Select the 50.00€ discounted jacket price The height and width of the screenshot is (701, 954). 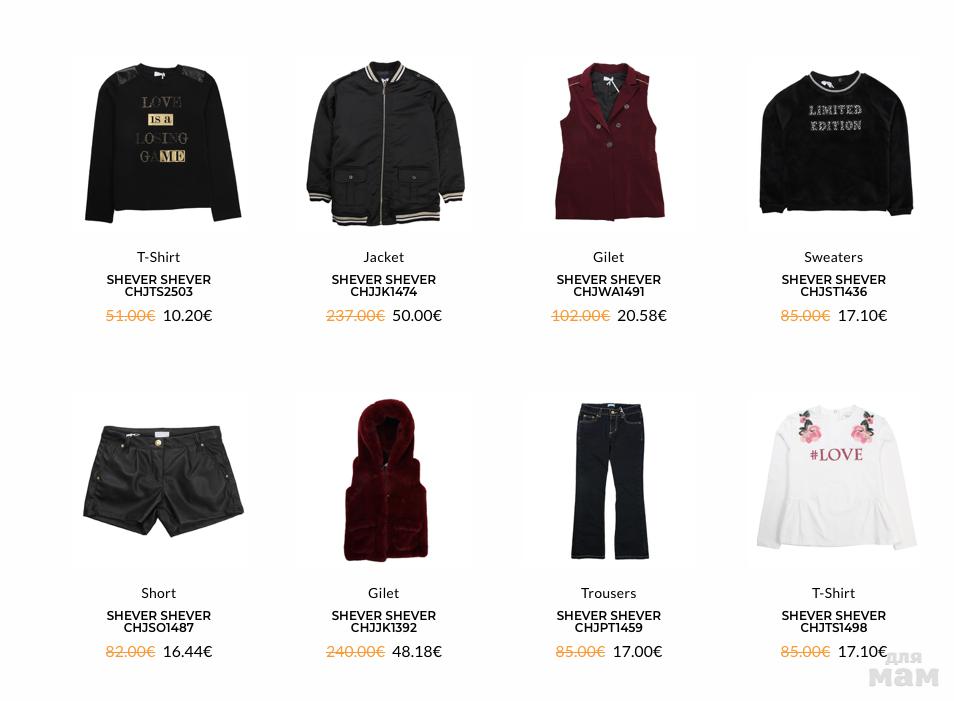(x=417, y=315)
